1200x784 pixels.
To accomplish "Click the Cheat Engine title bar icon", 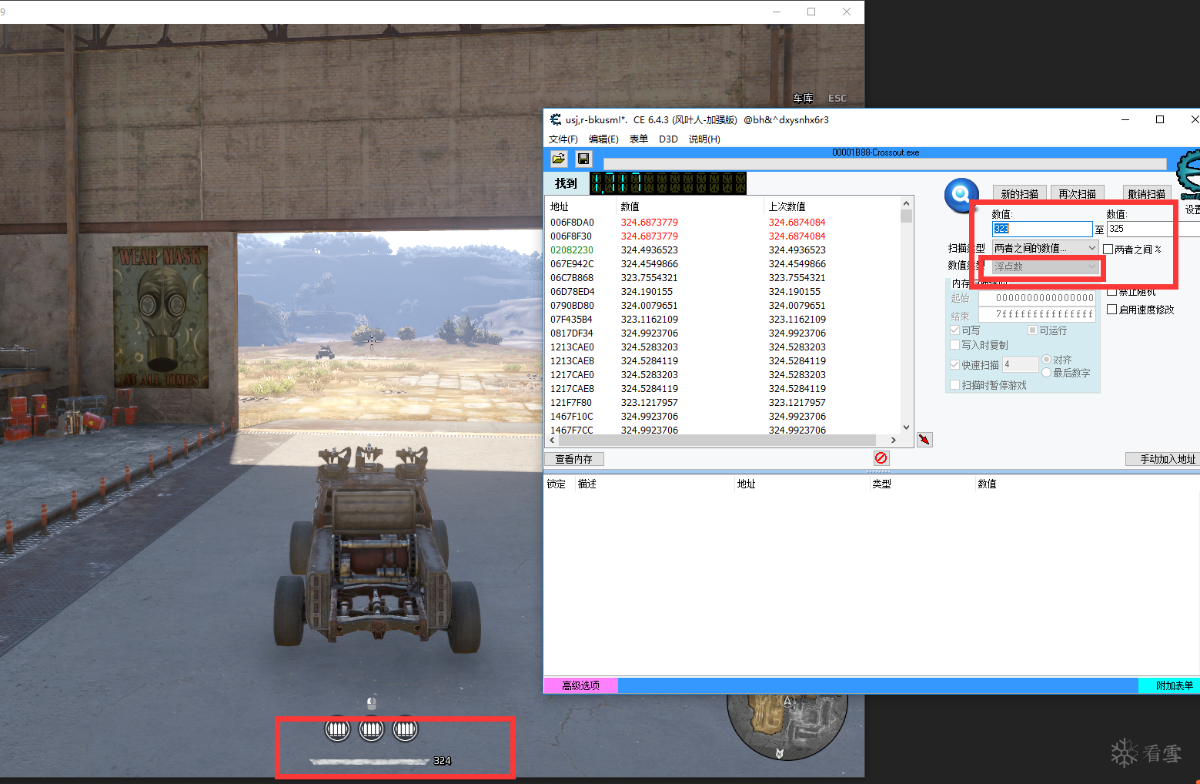I will point(555,119).
